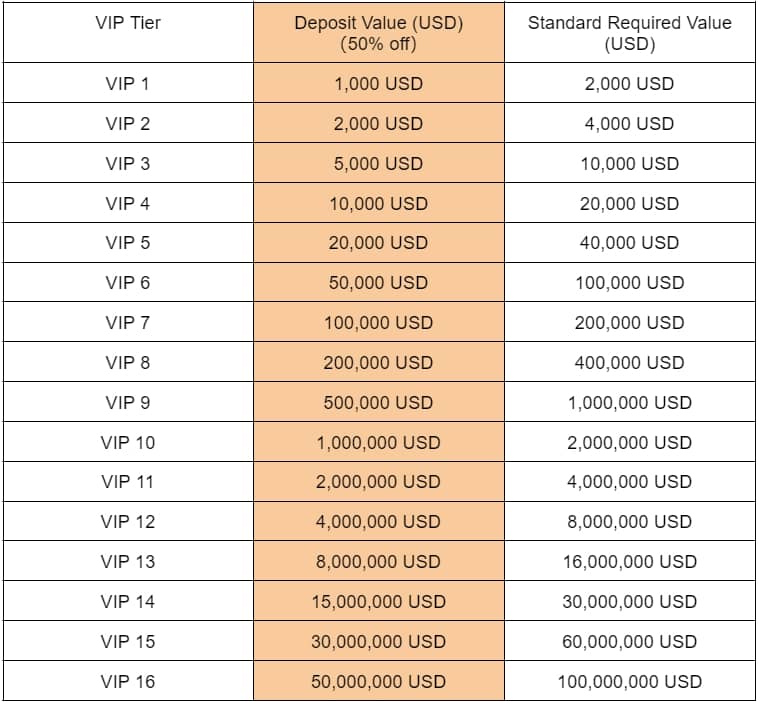The image size is (758, 702).
Task: Select the VIP 1 row label
Action: click(x=127, y=83)
